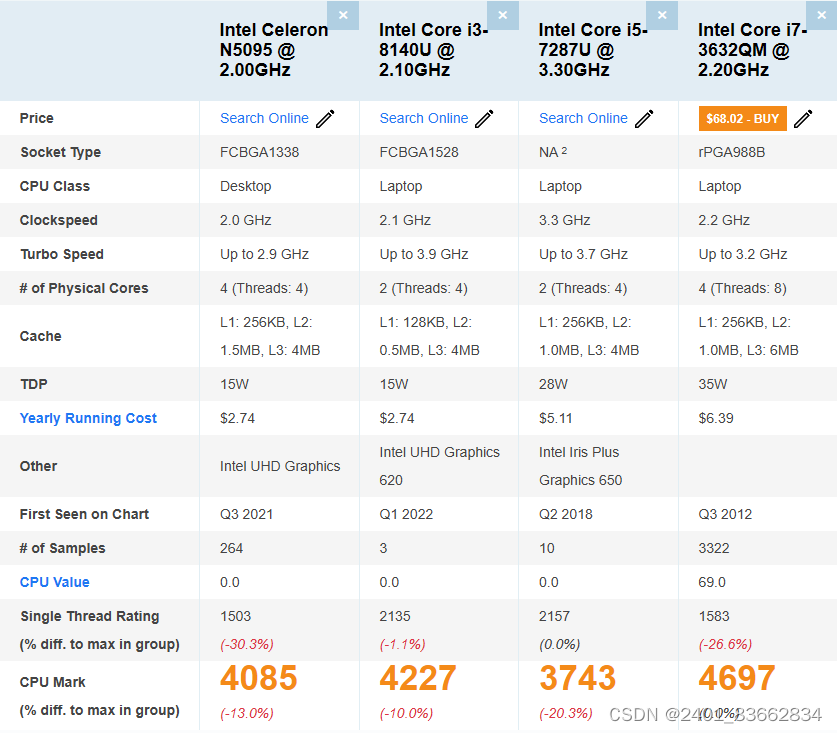Open the Yearly Running Cost link
Viewport: 837px width, 733px height.
click(x=88, y=418)
